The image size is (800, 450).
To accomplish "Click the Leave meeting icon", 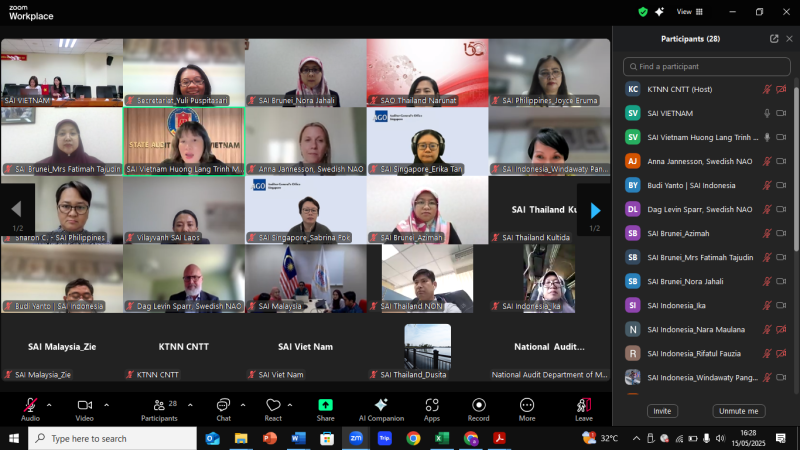I will tap(583, 405).
